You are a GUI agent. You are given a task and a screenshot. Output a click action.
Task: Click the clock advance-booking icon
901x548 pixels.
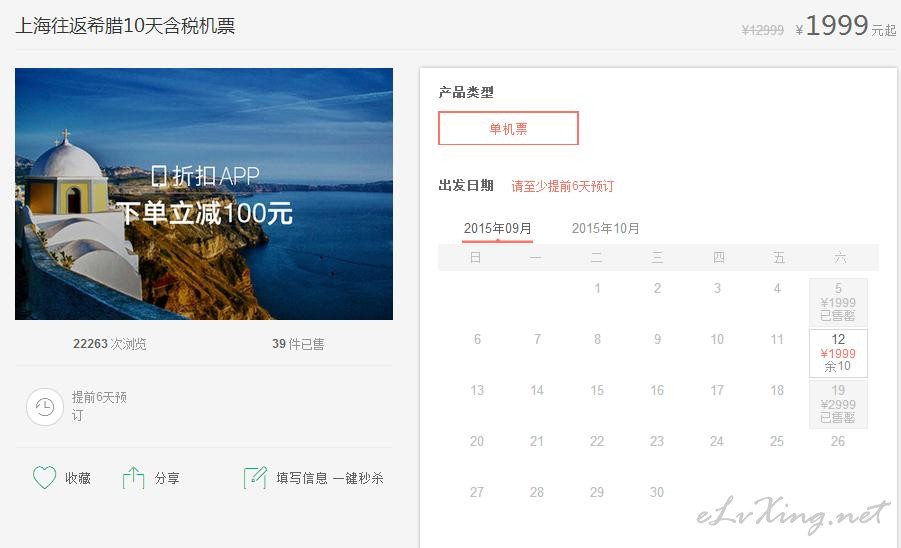pyautogui.click(x=45, y=407)
